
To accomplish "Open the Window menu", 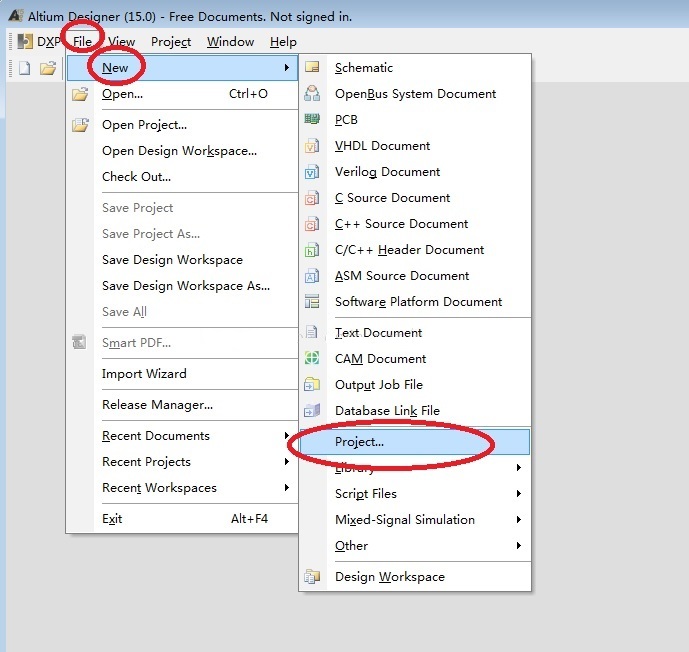I will [x=230, y=42].
